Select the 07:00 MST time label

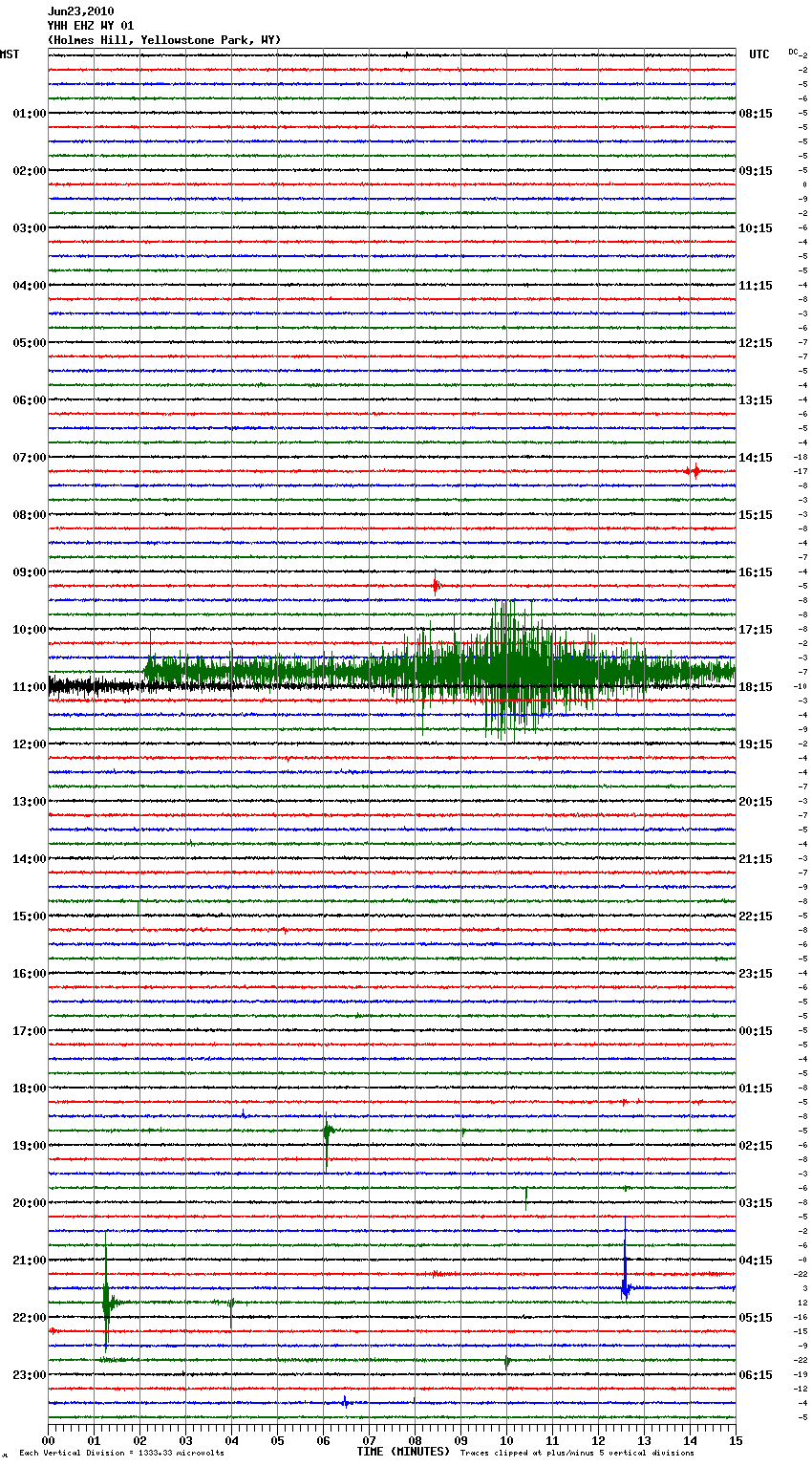[x=30, y=457]
